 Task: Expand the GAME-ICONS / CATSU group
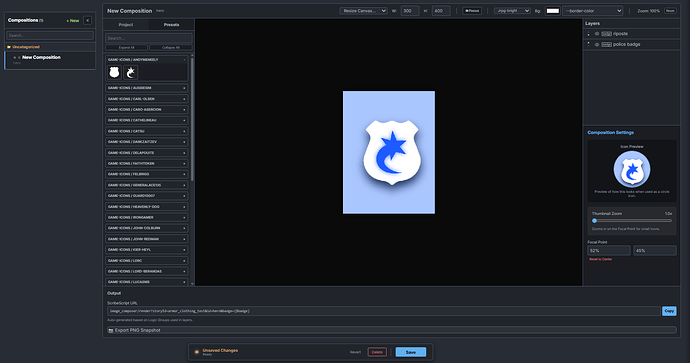147,131
